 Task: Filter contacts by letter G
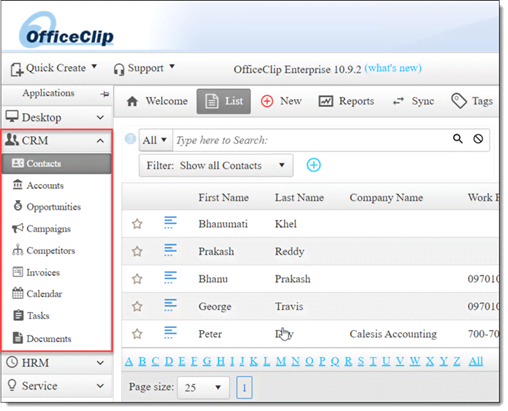(x=207, y=361)
